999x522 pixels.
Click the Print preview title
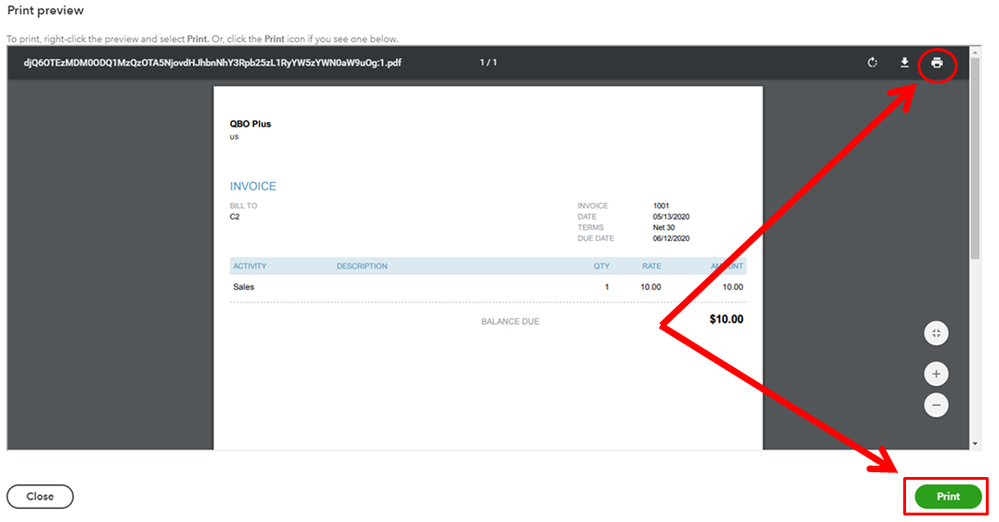[x=45, y=11]
